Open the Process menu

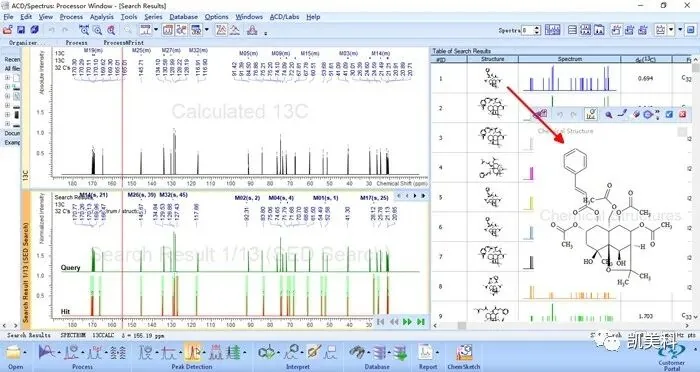point(71,17)
